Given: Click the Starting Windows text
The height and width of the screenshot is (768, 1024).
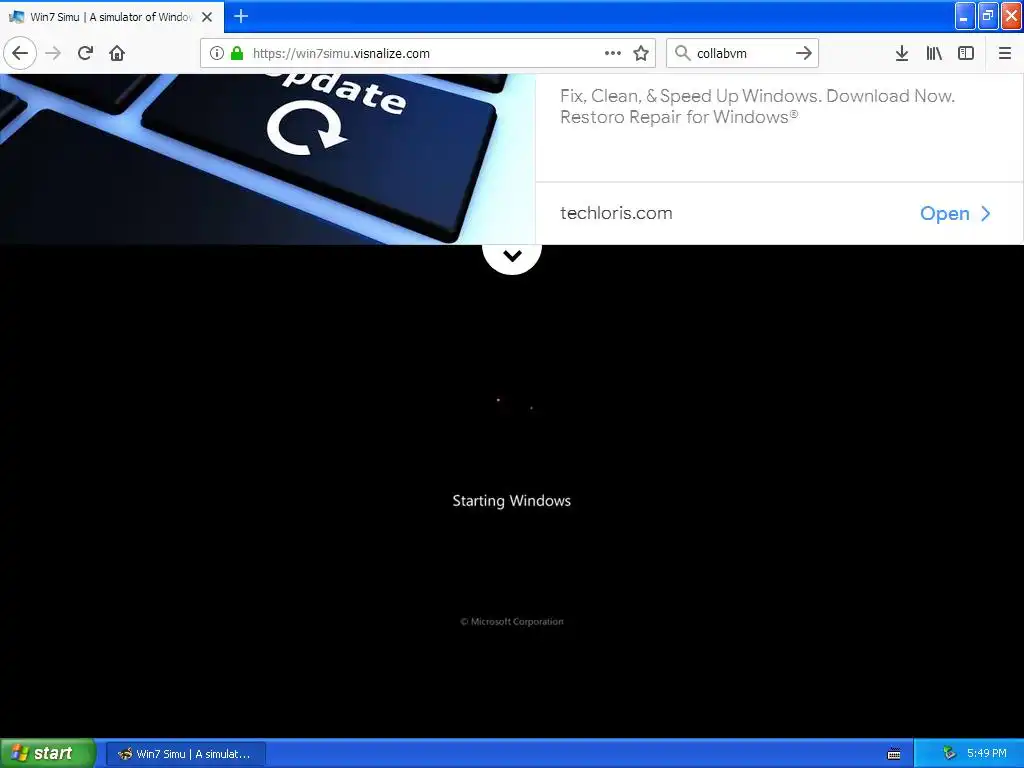Looking at the screenshot, I should [511, 501].
